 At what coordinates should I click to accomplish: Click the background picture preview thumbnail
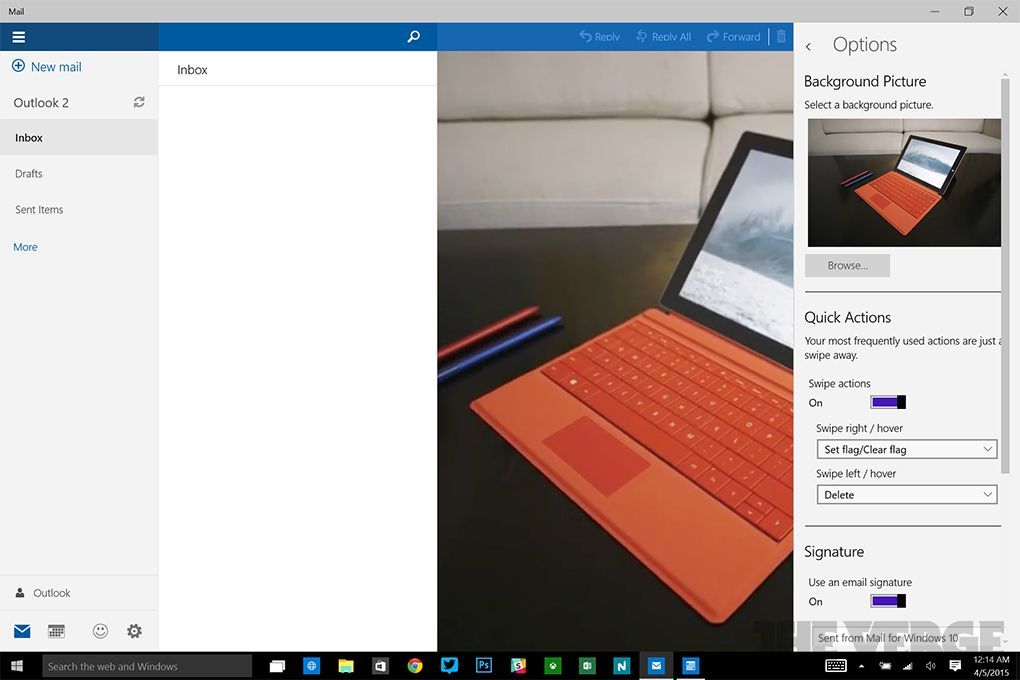coord(903,182)
